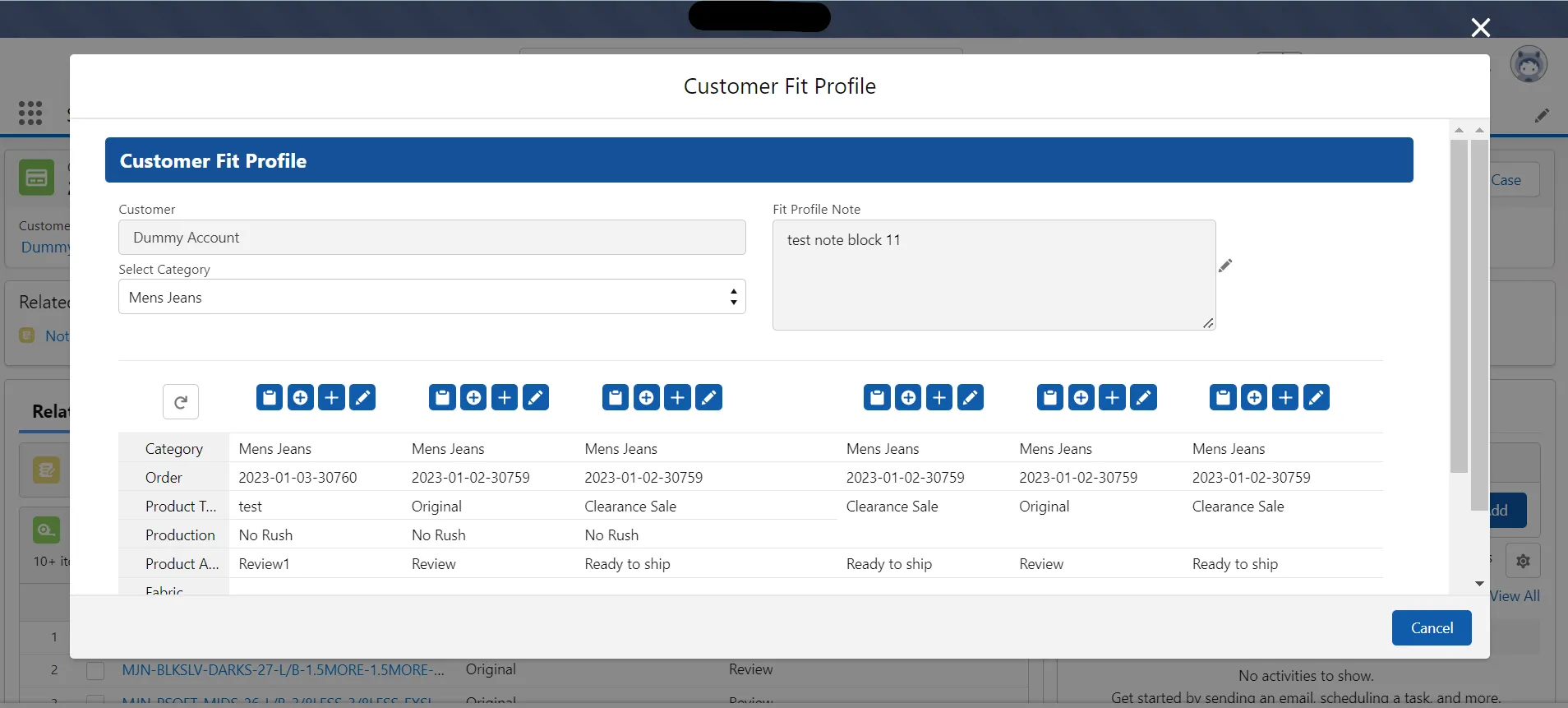Click the user avatar icon
This screenshot has width=1568, height=708.
click(1528, 64)
